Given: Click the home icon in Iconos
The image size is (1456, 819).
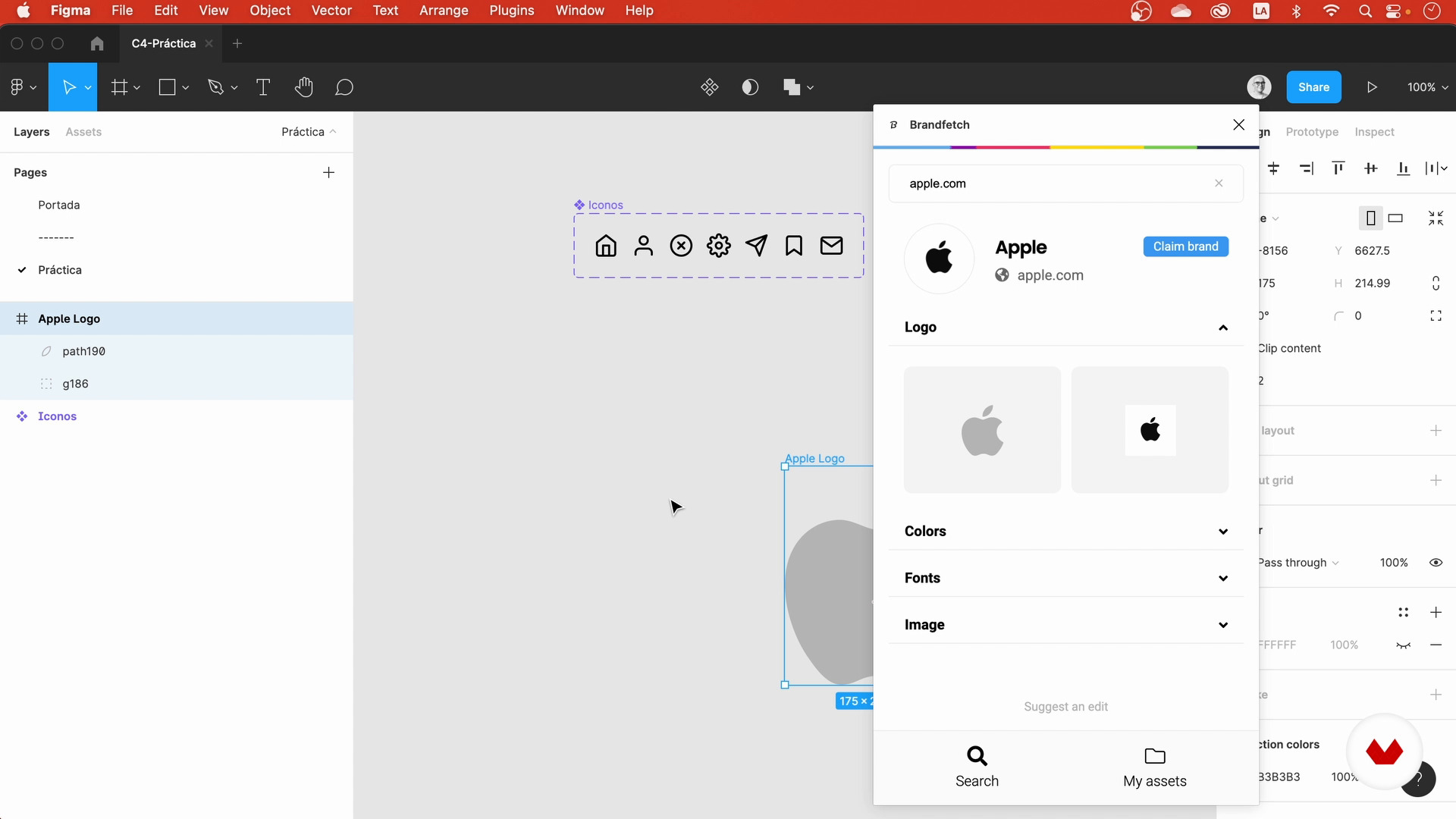Looking at the screenshot, I should click(606, 246).
